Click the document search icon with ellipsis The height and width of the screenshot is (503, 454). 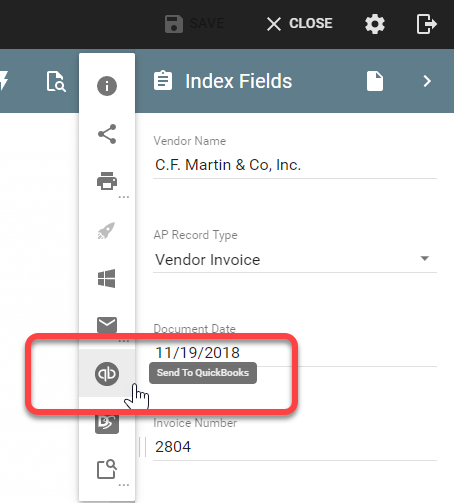[107, 469]
